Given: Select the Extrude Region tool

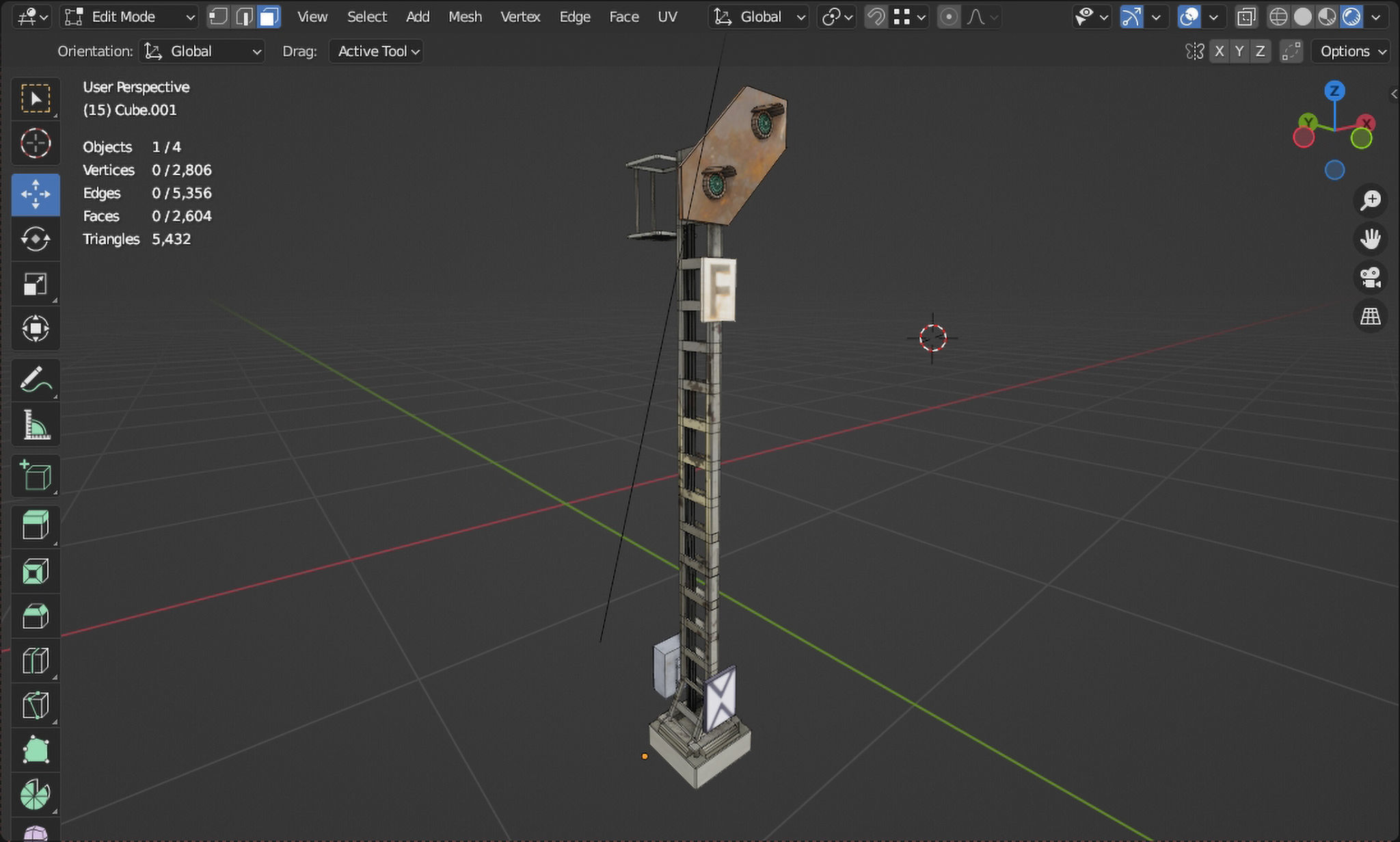Looking at the screenshot, I should [36, 527].
